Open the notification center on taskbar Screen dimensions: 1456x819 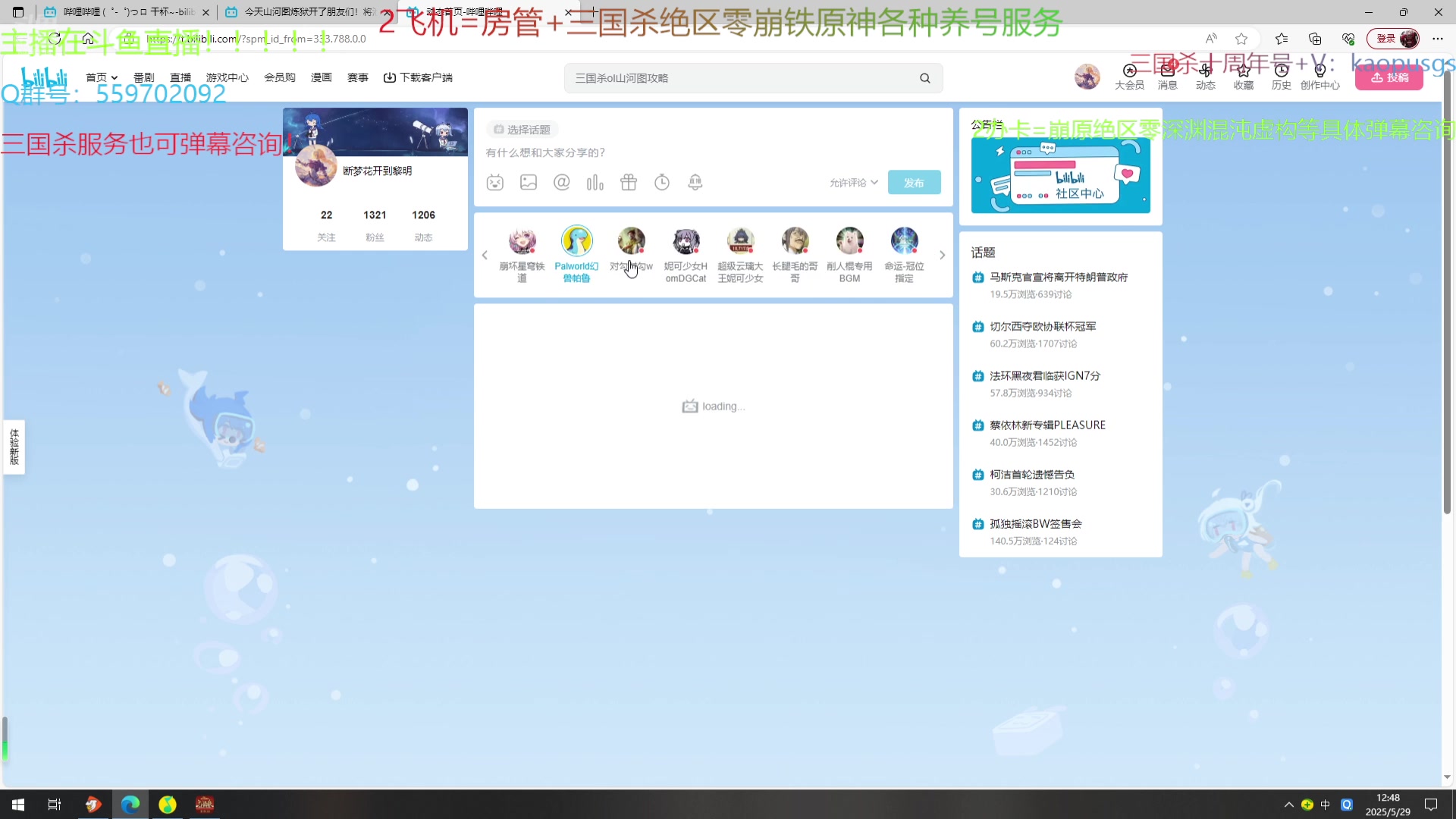point(1431,805)
